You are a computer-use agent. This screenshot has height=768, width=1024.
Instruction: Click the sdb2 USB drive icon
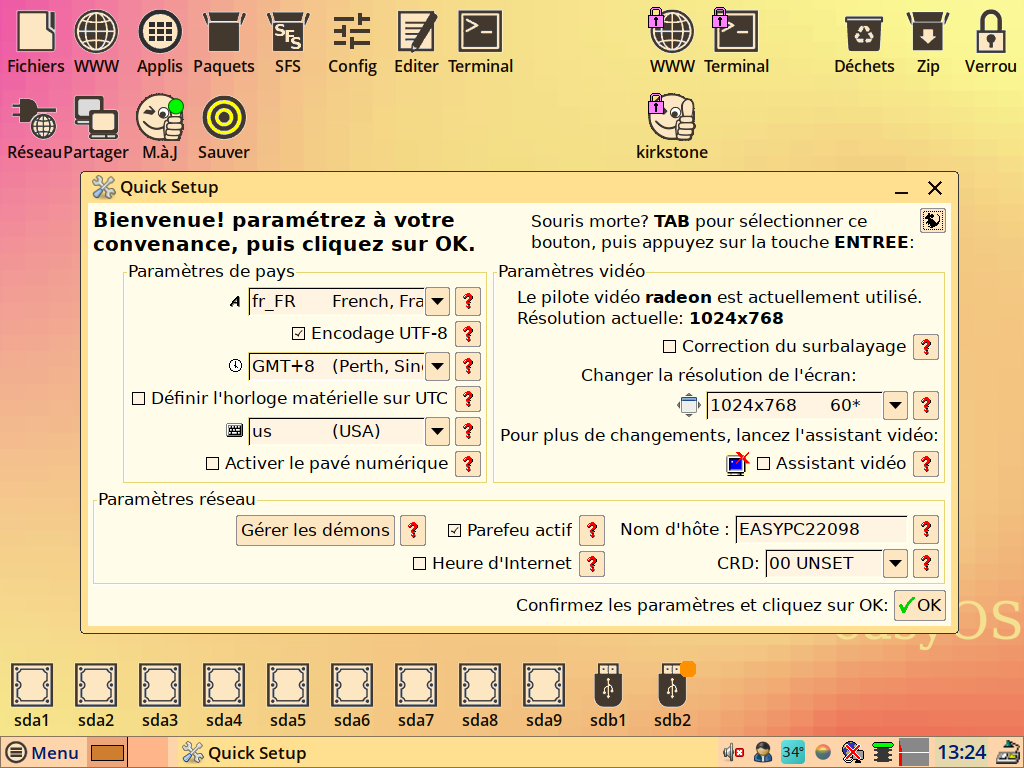(x=672, y=688)
